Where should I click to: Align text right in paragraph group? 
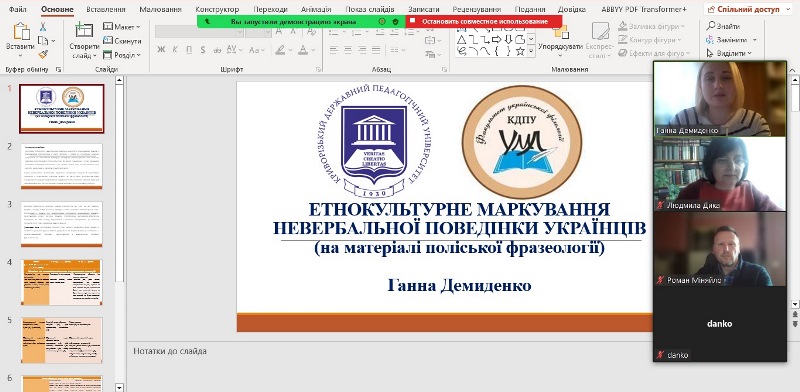[x=362, y=50]
